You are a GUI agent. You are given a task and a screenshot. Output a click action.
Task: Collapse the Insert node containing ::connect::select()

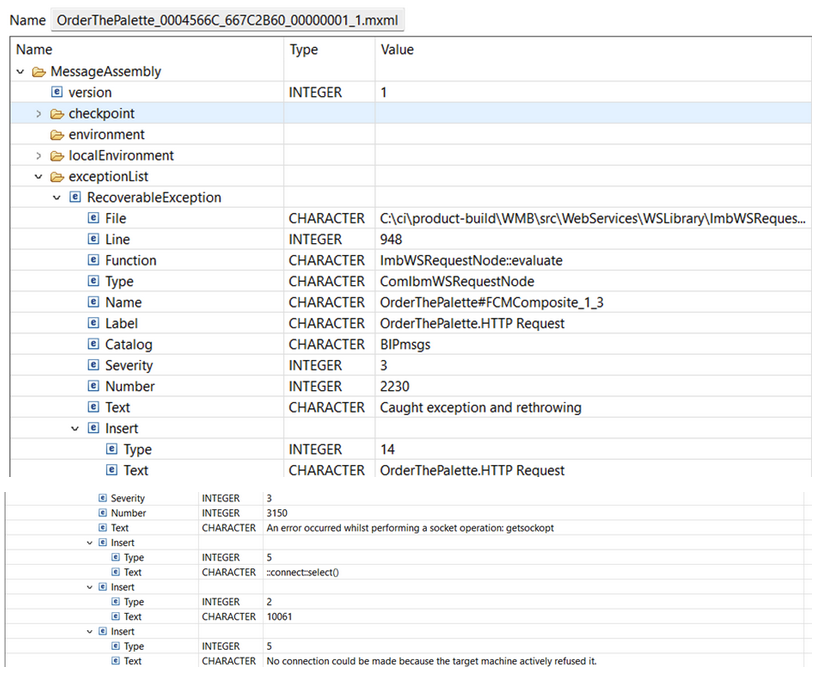[x=90, y=543]
